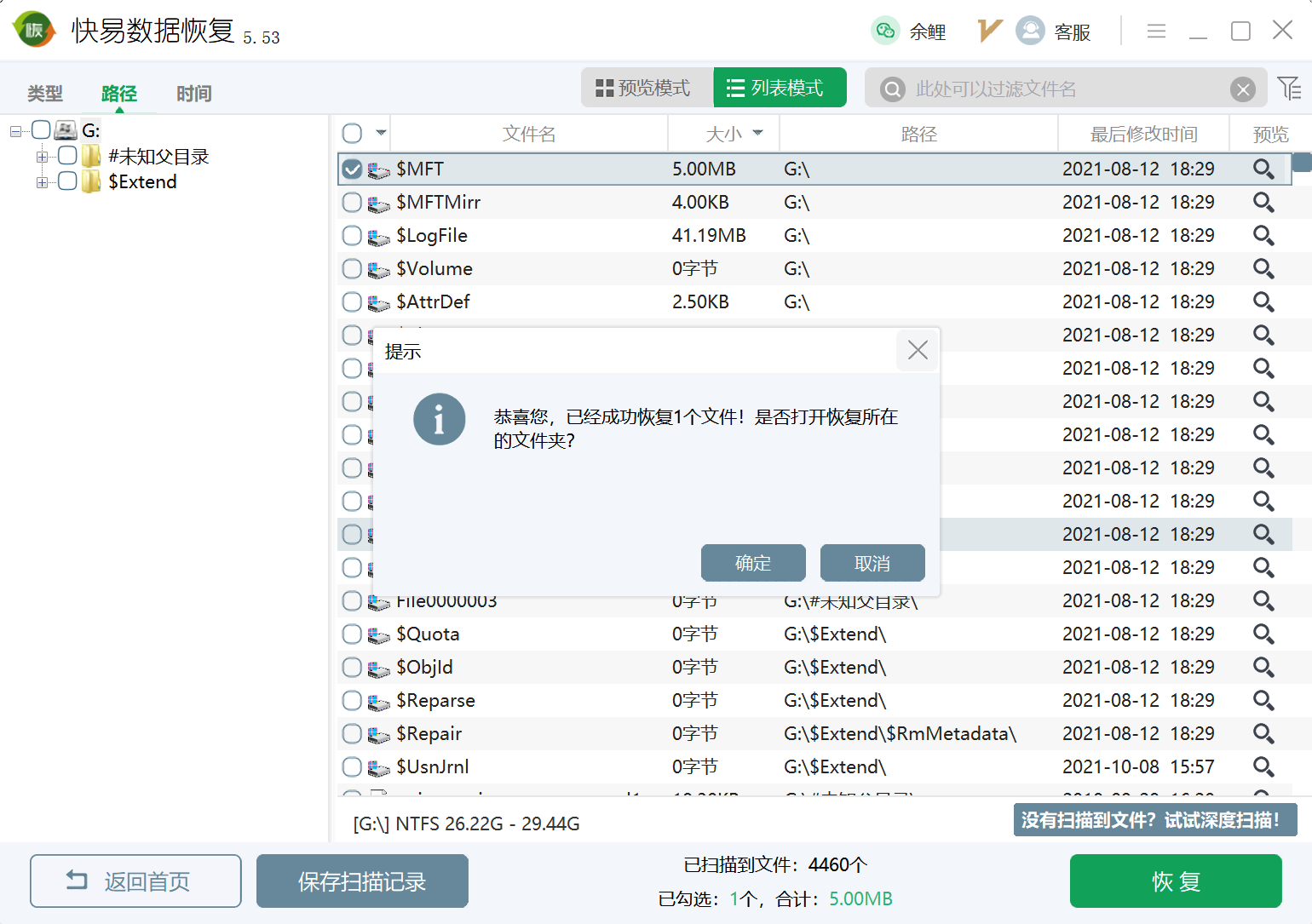Click the #未知父目录 folder icon
Viewport: 1312px width, 924px height.
coord(91,157)
